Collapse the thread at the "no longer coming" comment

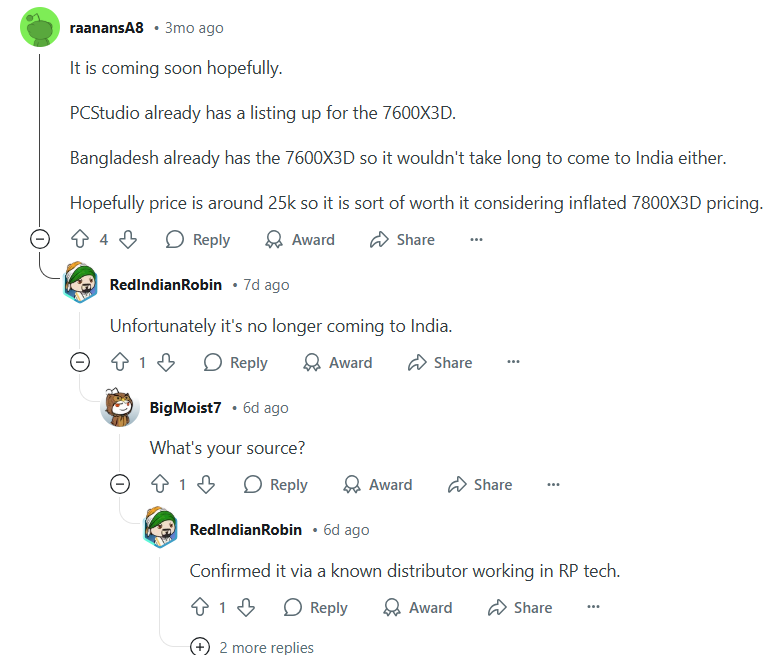coord(80,362)
